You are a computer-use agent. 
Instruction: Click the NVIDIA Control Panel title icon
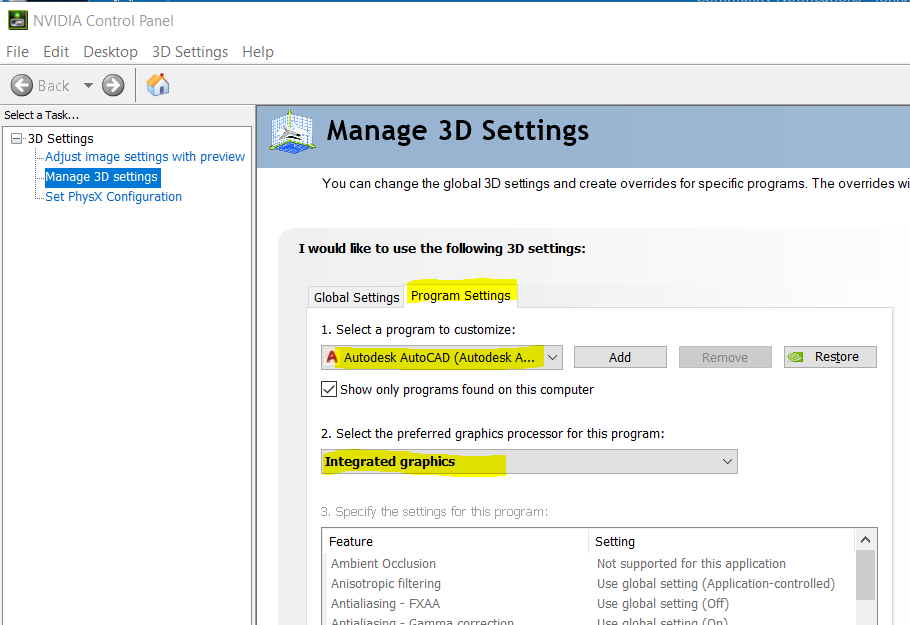[17, 20]
